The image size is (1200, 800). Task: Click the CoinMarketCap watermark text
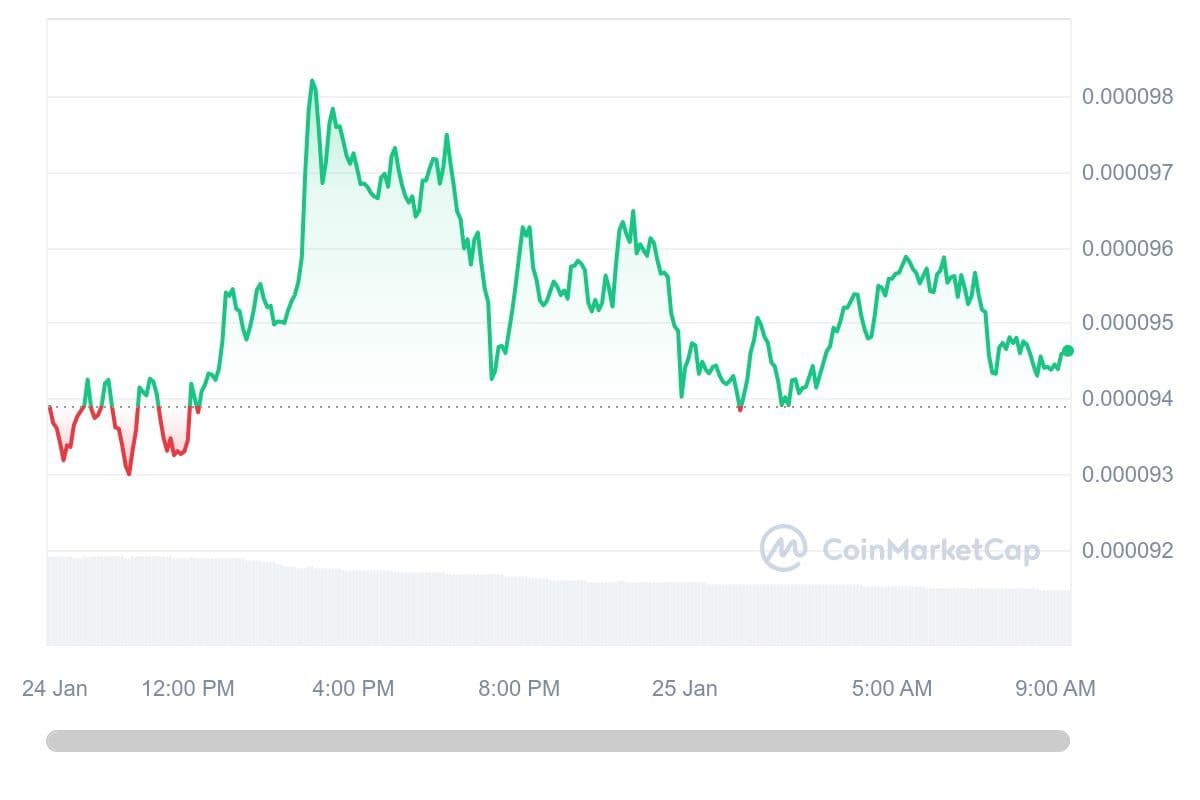point(930,550)
